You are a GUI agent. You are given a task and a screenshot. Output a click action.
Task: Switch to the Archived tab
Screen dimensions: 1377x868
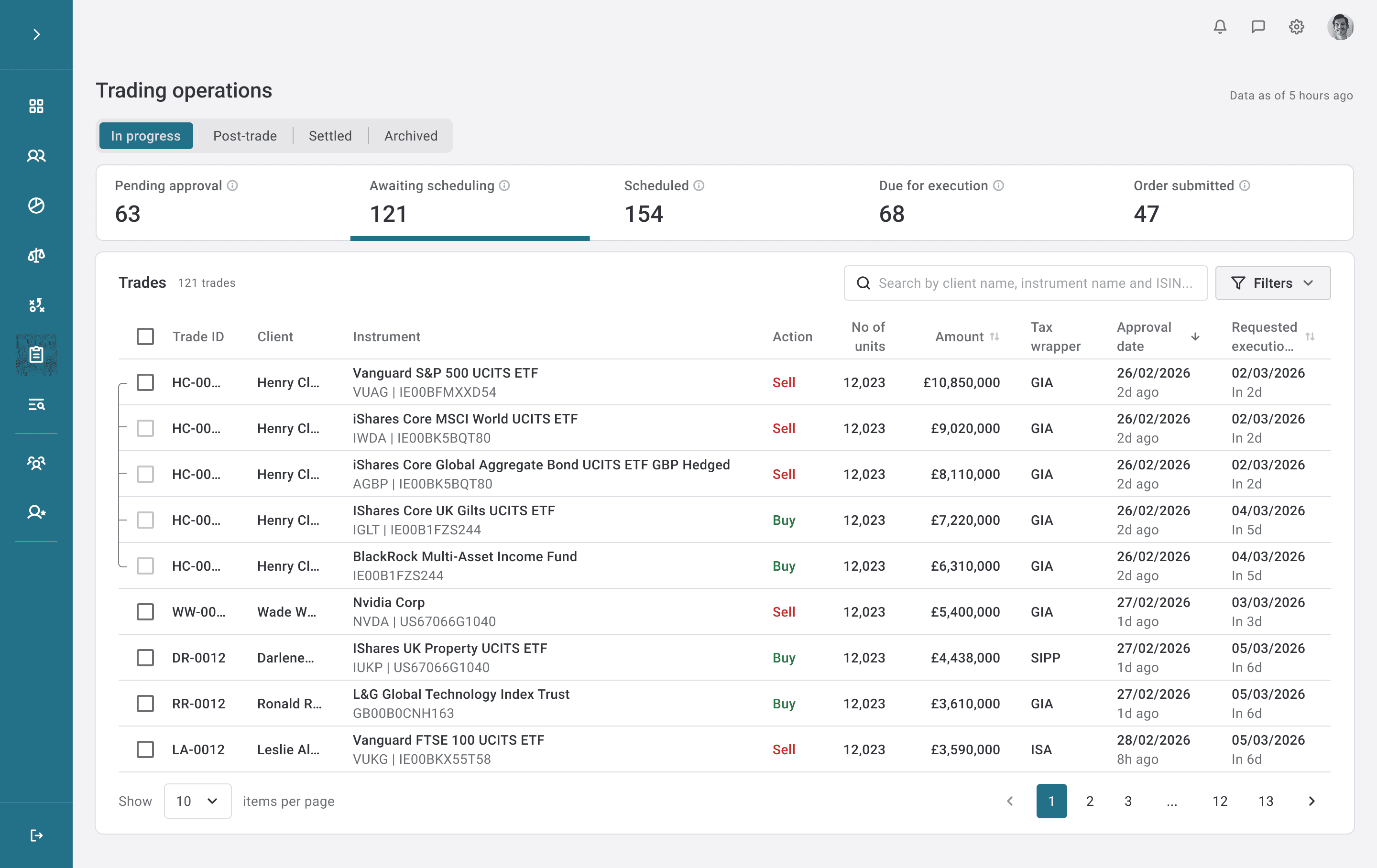(411, 136)
